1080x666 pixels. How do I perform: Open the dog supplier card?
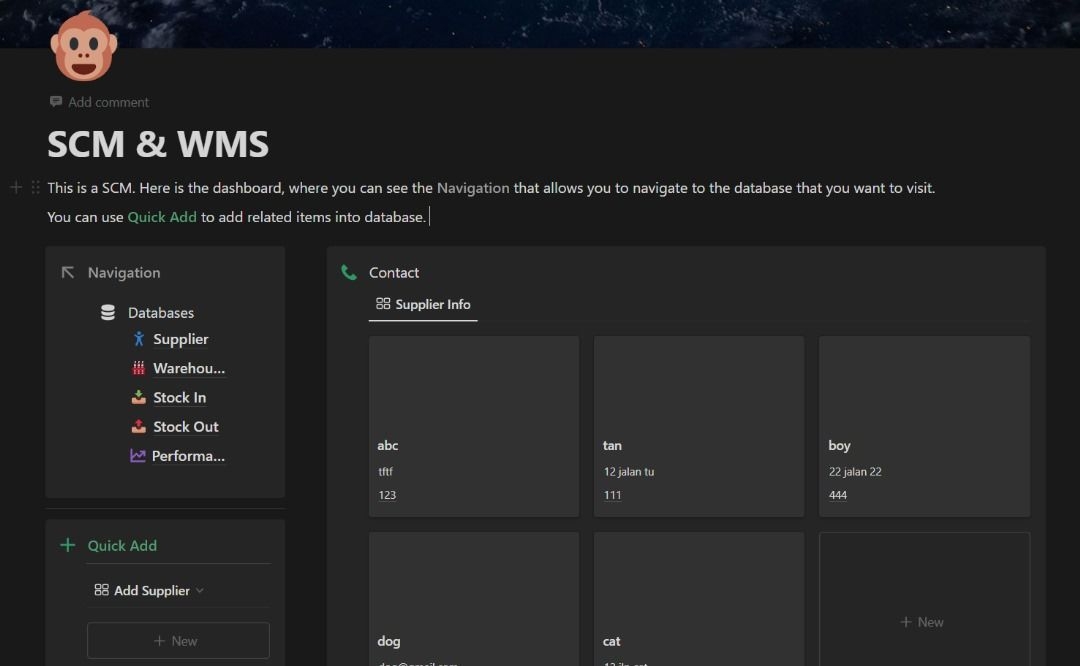click(474, 599)
